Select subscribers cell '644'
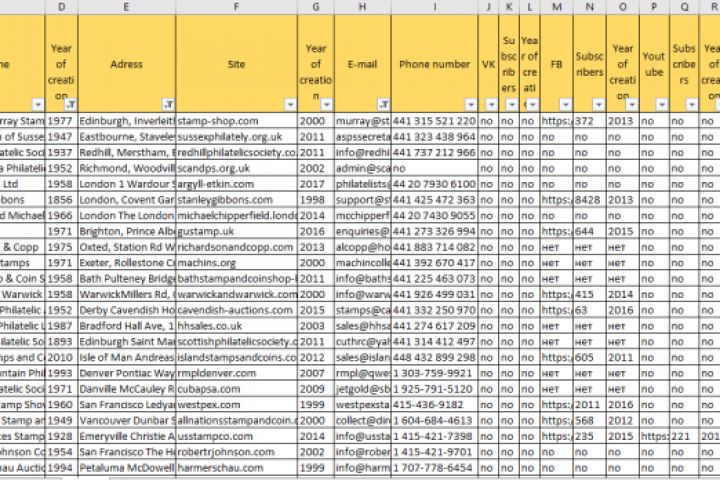 [590, 232]
